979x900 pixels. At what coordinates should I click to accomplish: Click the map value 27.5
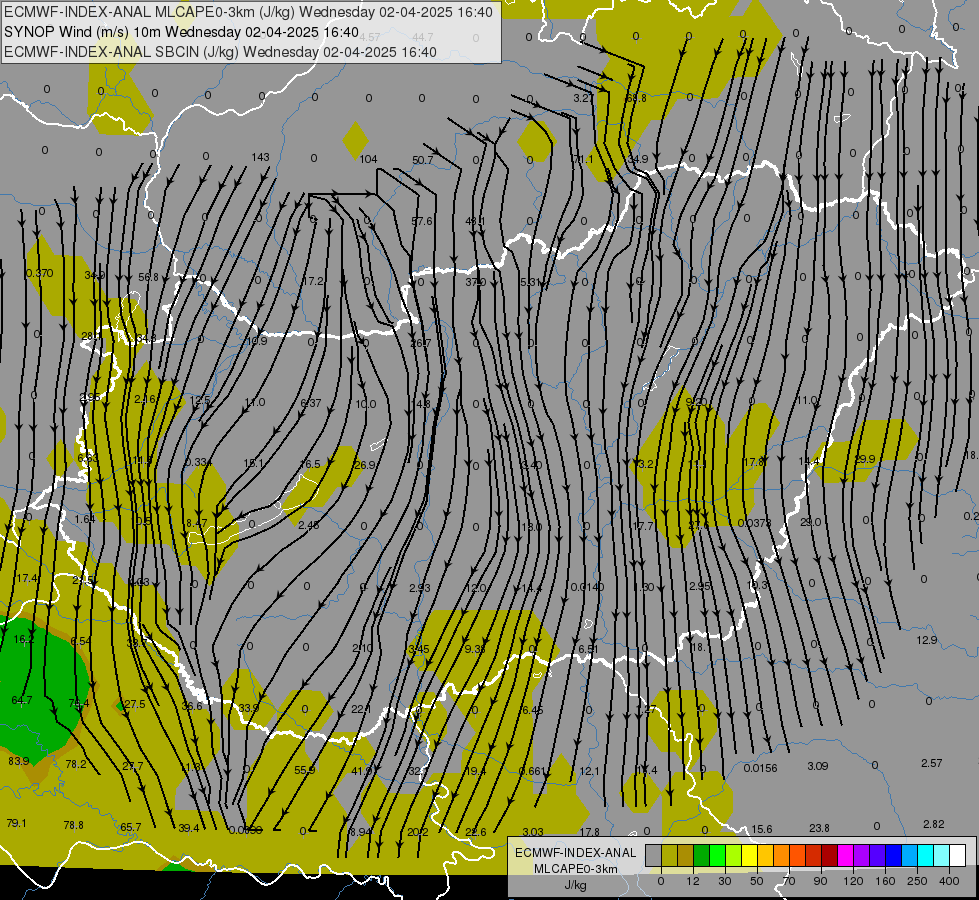coord(135,704)
